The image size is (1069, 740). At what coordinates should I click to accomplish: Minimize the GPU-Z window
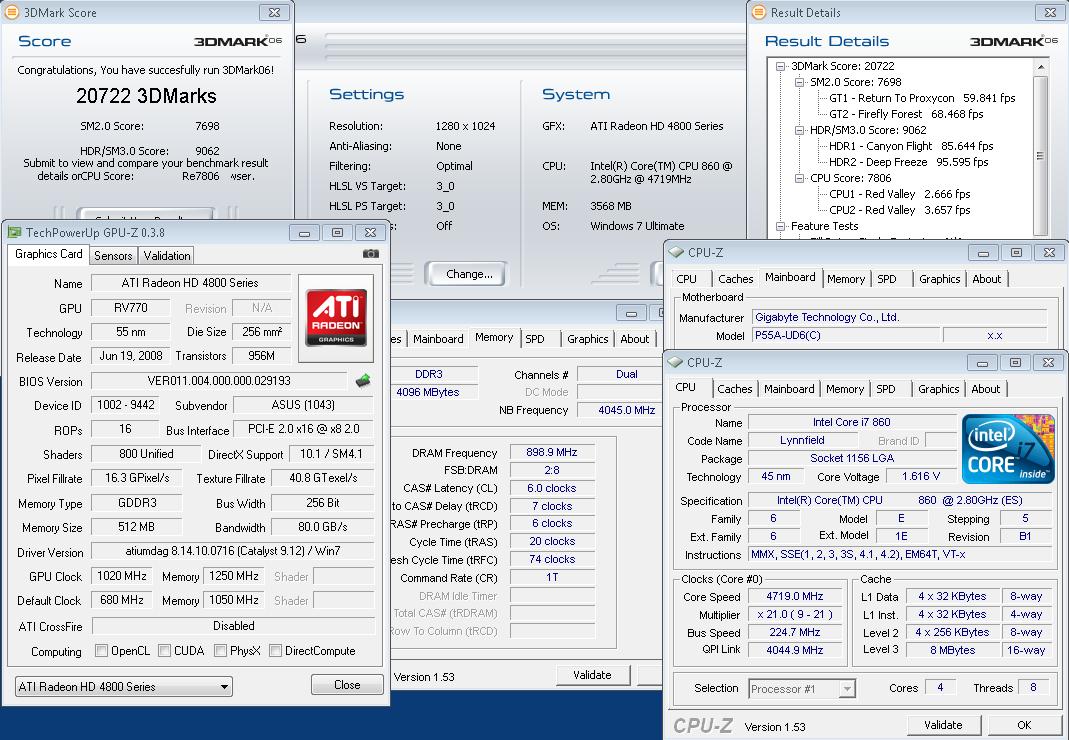click(304, 233)
